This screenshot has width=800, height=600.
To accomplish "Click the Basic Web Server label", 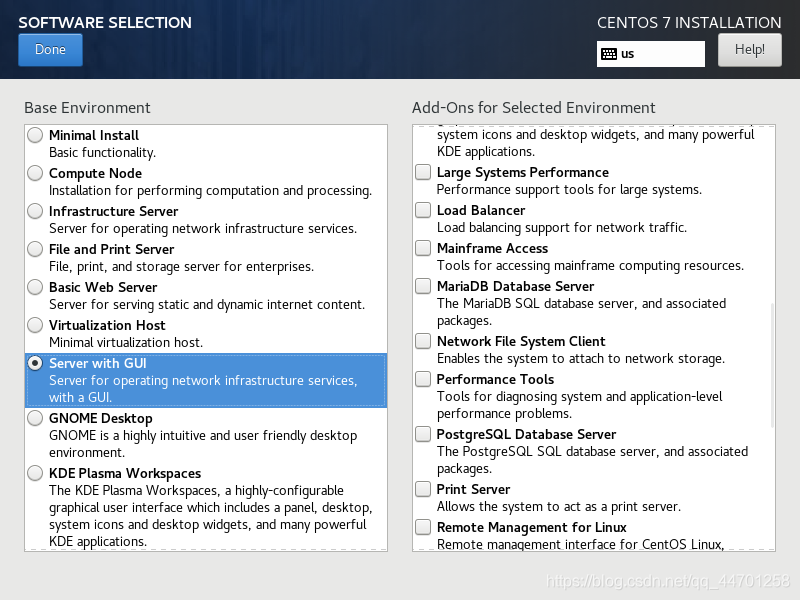I will (103, 287).
